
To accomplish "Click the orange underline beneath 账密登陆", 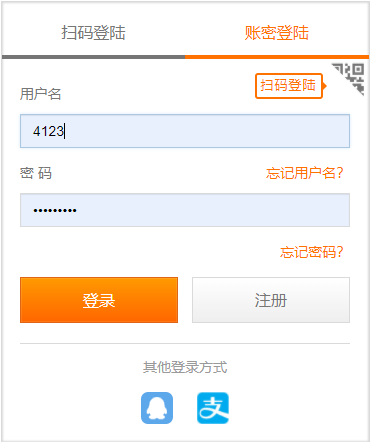I will click(277, 57).
